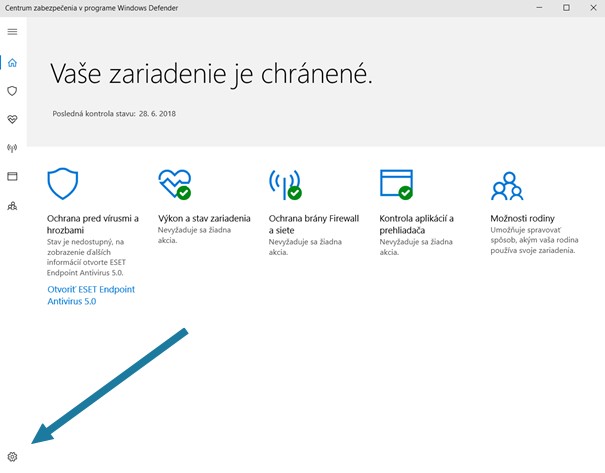This screenshot has width=605, height=473.
Task: Open "Kontrola aplikácií a prehliadača" title
Action: pos(417,224)
